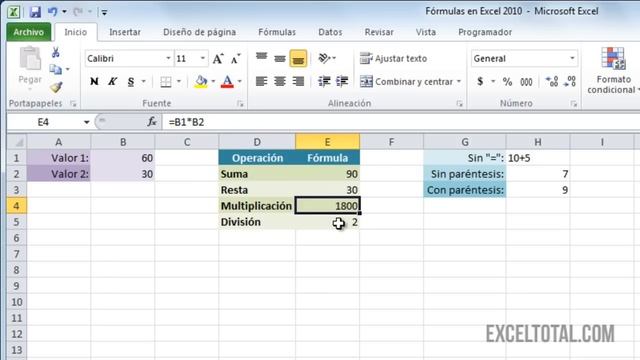Screen dimensions: 640x360
Task: Apply accounting dollar number format
Action: pyautogui.click(x=480, y=82)
